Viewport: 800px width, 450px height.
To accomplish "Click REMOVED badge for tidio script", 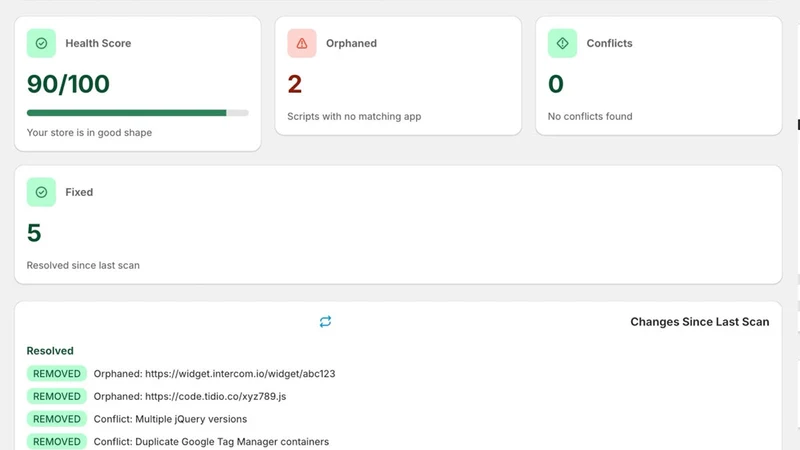I will pos(57,396).
